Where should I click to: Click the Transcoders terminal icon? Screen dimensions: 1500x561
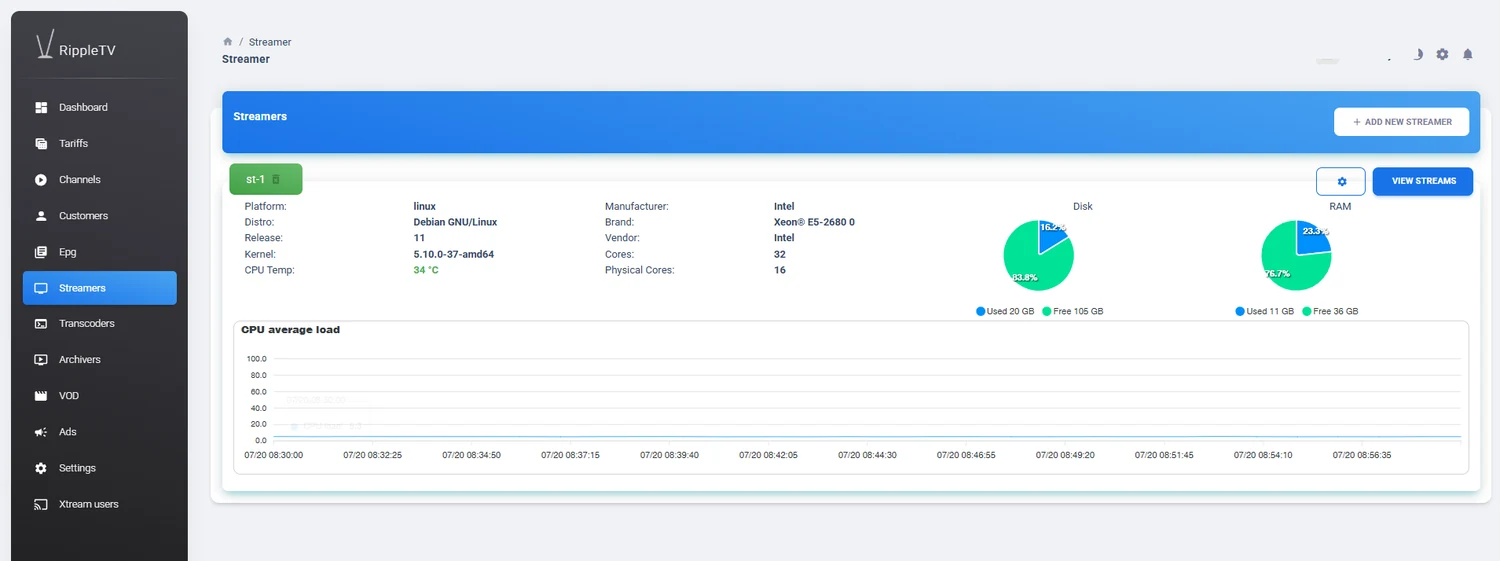[41, 324]
